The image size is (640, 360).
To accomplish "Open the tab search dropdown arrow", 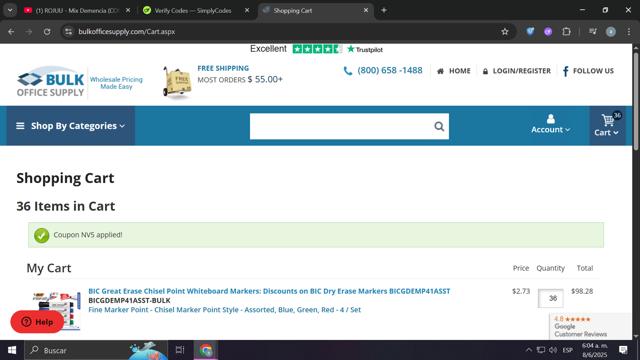I will click(x=10, y=10).
